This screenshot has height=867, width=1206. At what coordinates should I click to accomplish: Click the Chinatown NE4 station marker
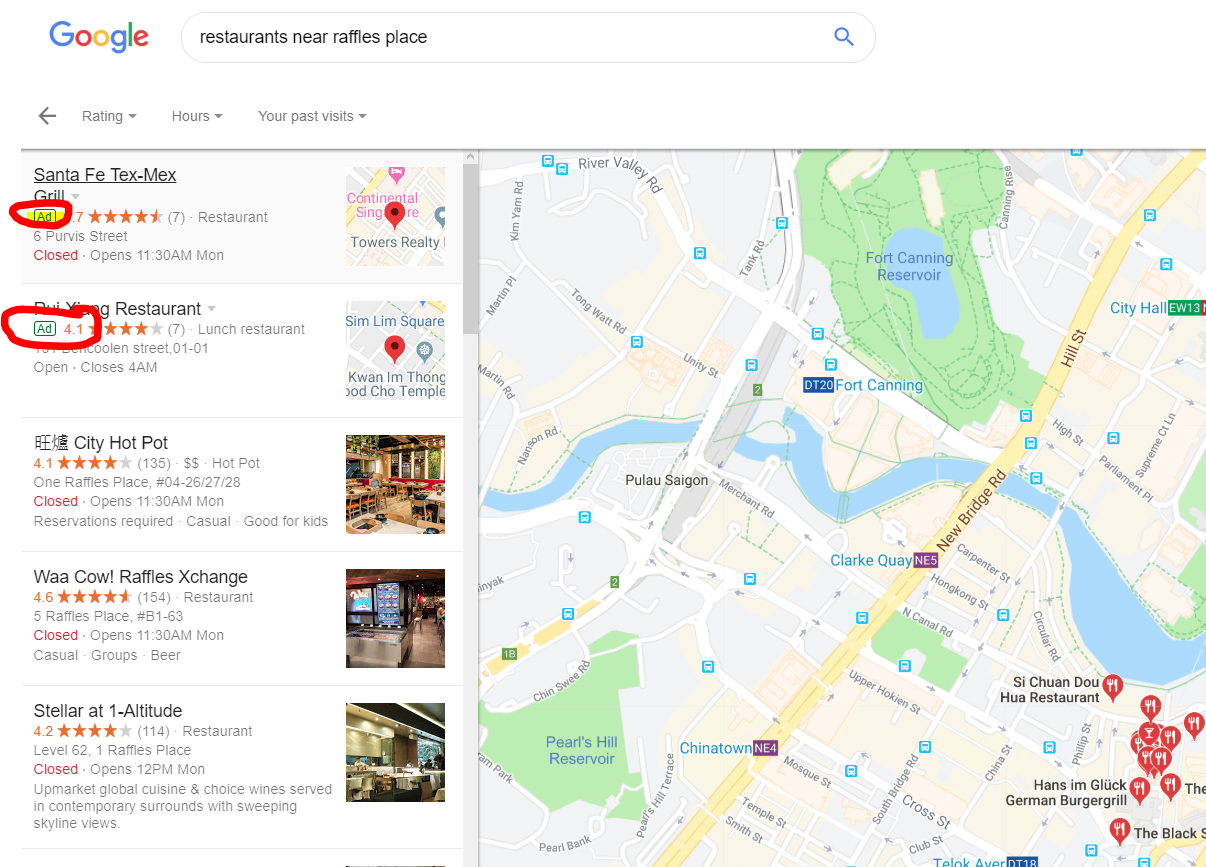click(766, 748)
